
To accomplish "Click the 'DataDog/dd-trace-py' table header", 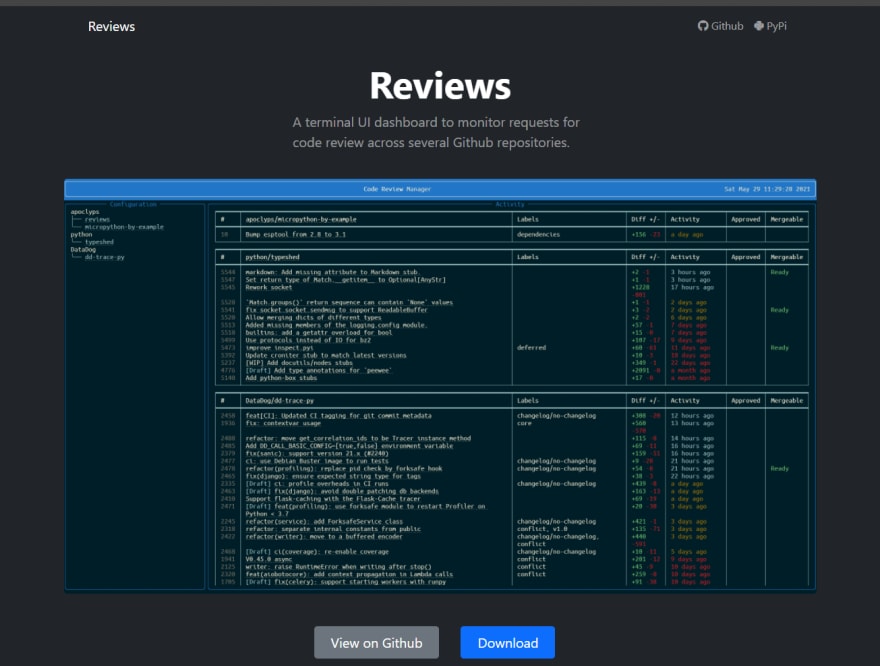I will coord(279,401).
